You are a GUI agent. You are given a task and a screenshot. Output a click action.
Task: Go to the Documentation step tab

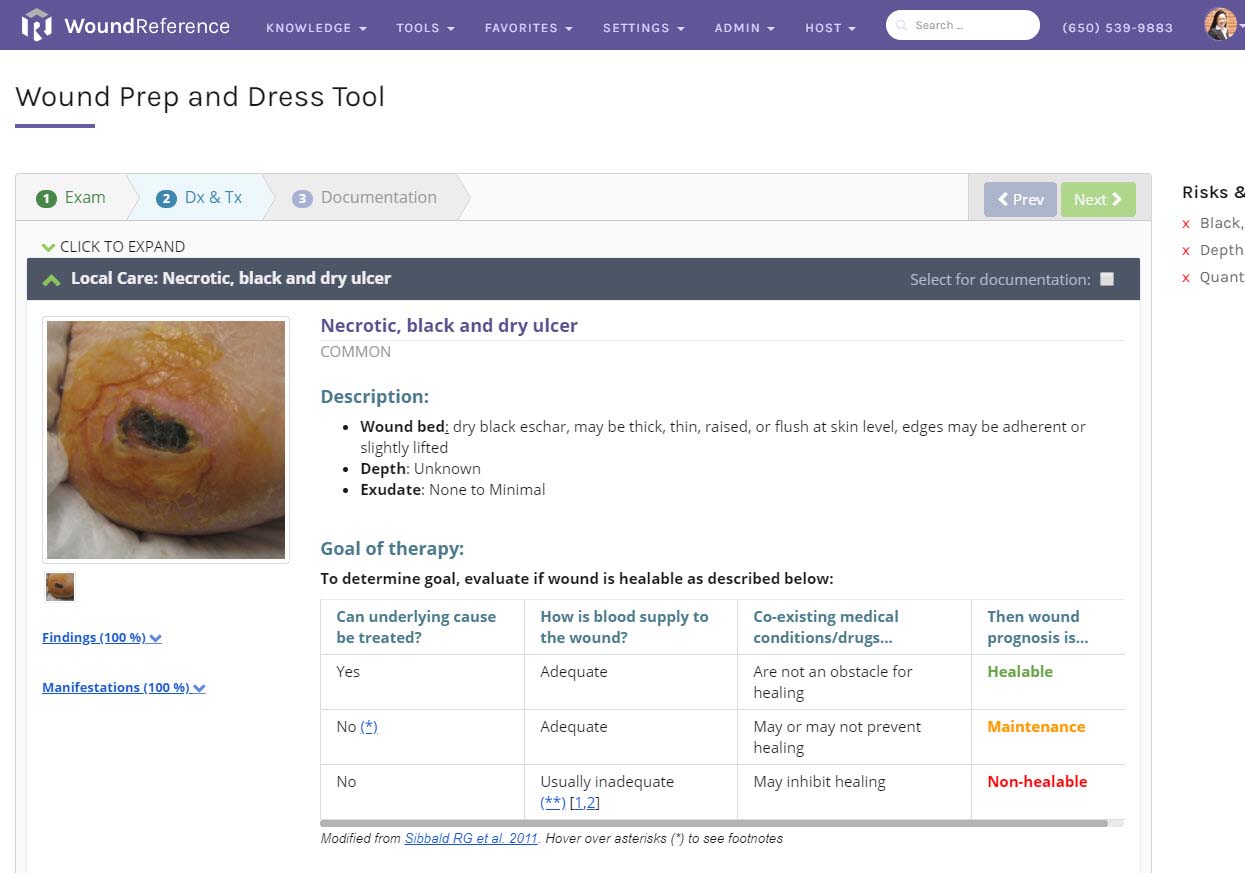point(366,198)
